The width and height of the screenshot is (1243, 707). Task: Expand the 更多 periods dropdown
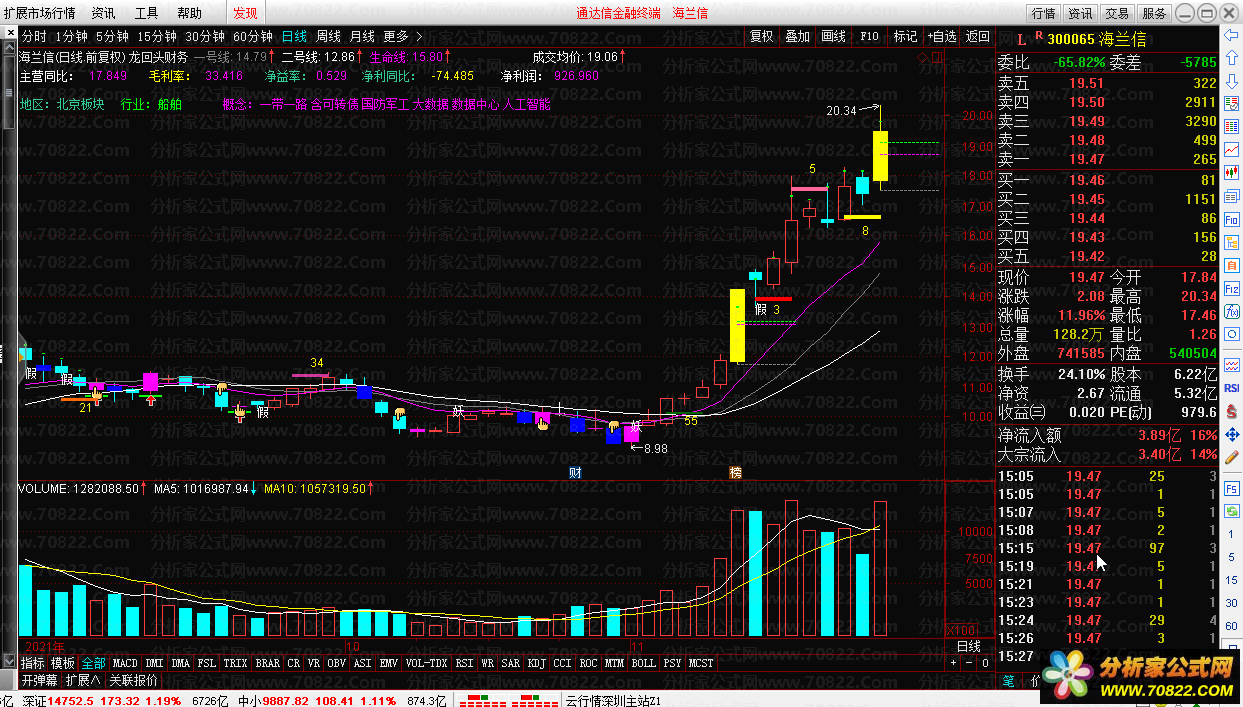402,36
